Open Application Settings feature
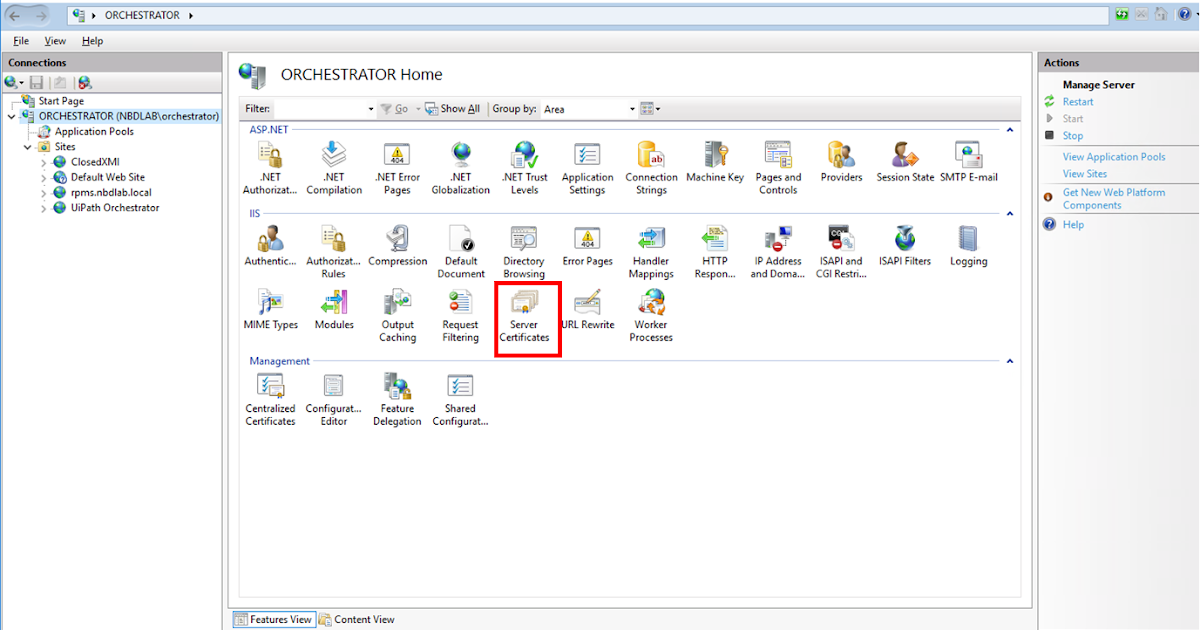Image resolution: width=1200 pixels, height=630 pixels. click(587, 168)
